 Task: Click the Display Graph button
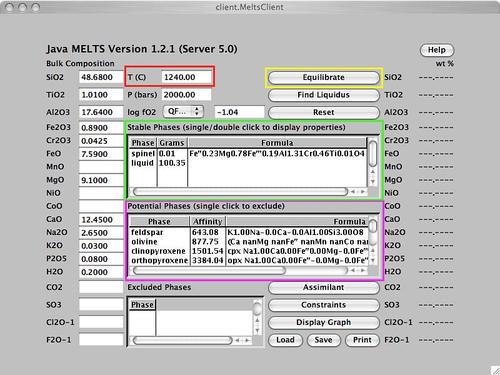323,322
